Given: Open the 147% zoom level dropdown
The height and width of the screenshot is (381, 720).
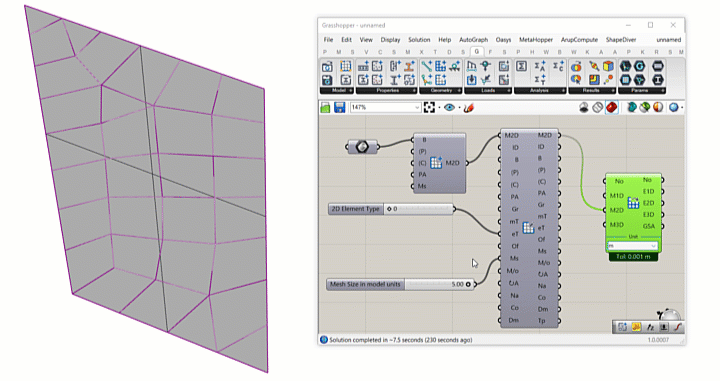Looking at the screenshot, I should tap(385, 107).
